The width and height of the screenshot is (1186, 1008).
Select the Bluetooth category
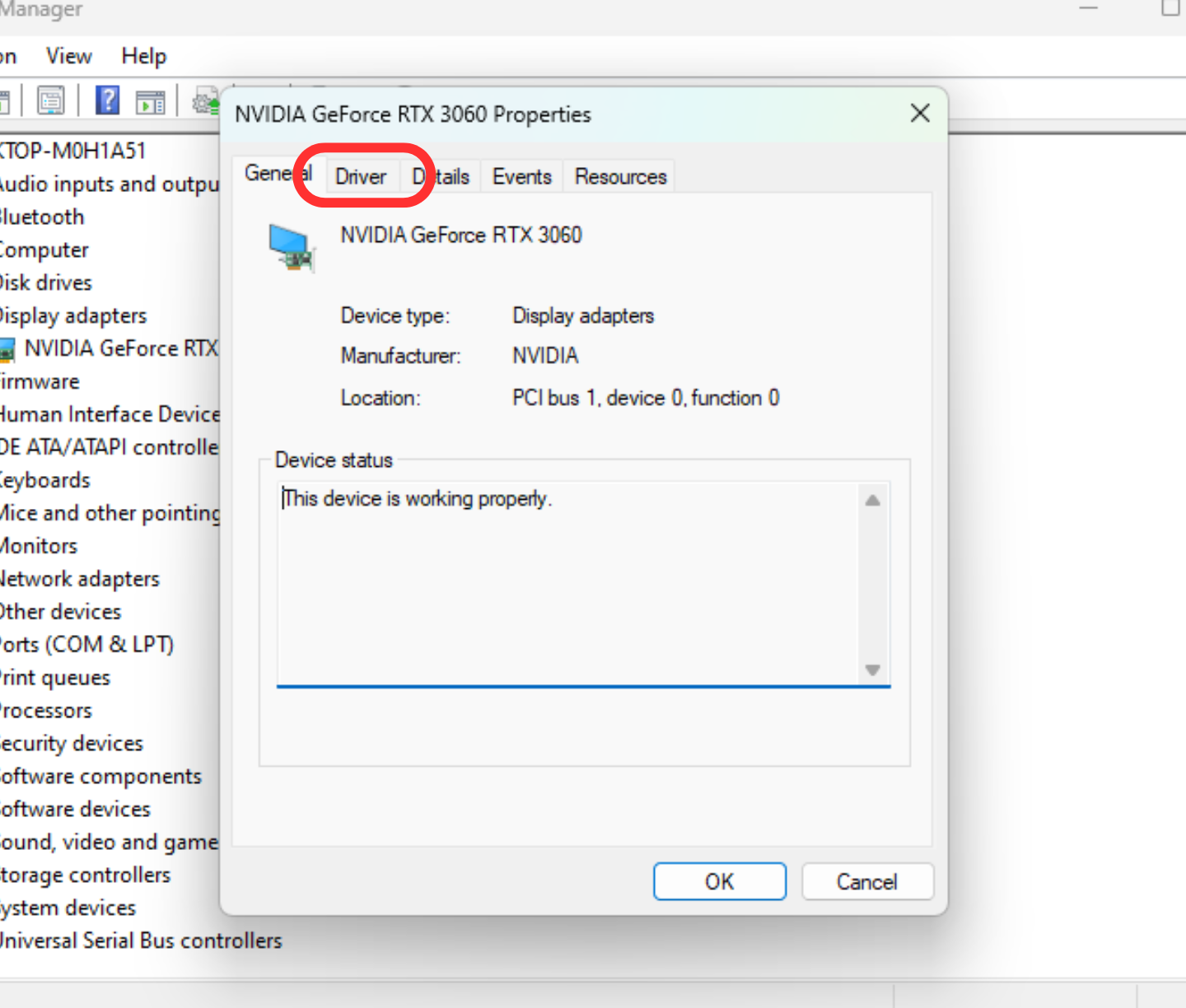tap(41, 217)
